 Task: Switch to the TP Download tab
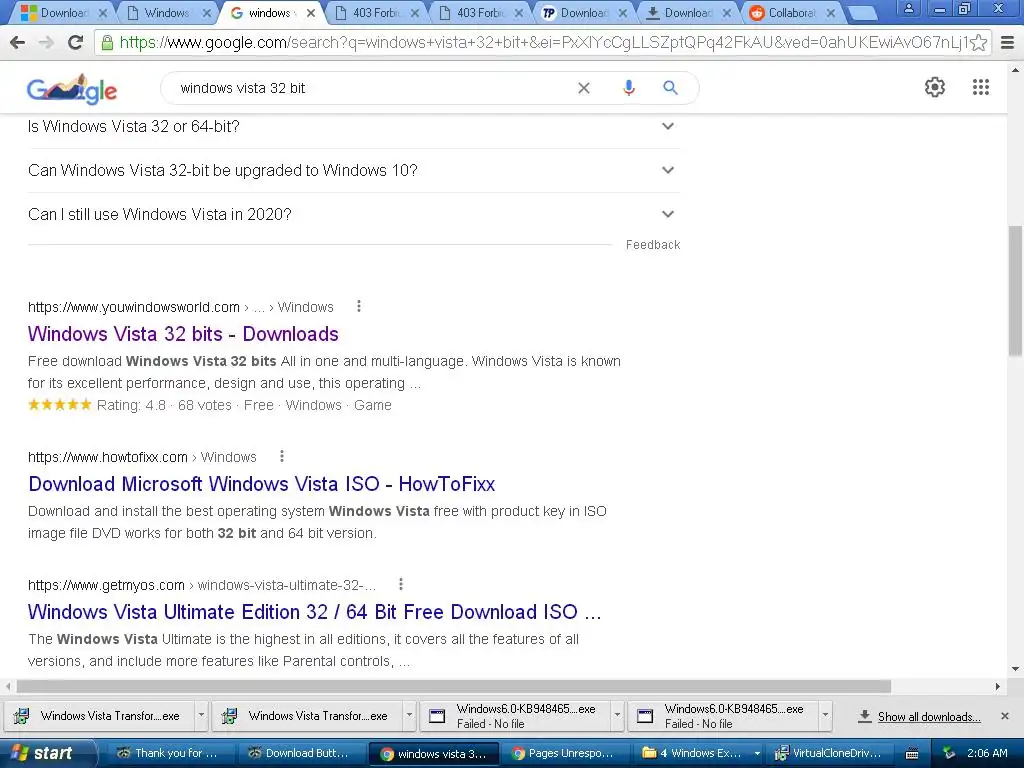point(583,12)
